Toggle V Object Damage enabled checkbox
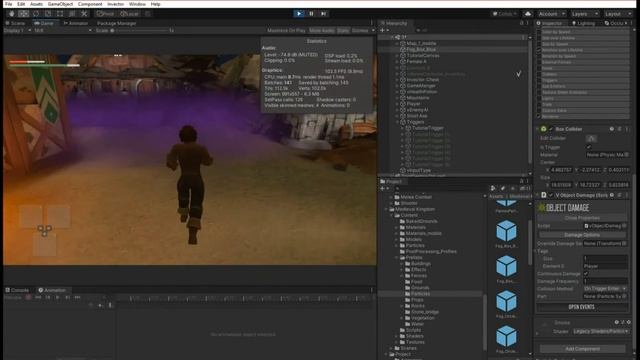This screenshot has width=640, height=360. pos(551,196)
